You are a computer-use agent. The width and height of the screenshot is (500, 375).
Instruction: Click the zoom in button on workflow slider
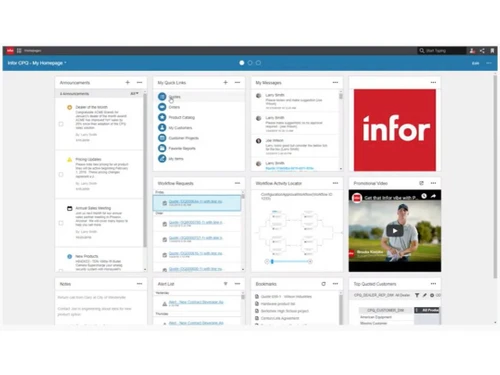[x=310, y=262]
